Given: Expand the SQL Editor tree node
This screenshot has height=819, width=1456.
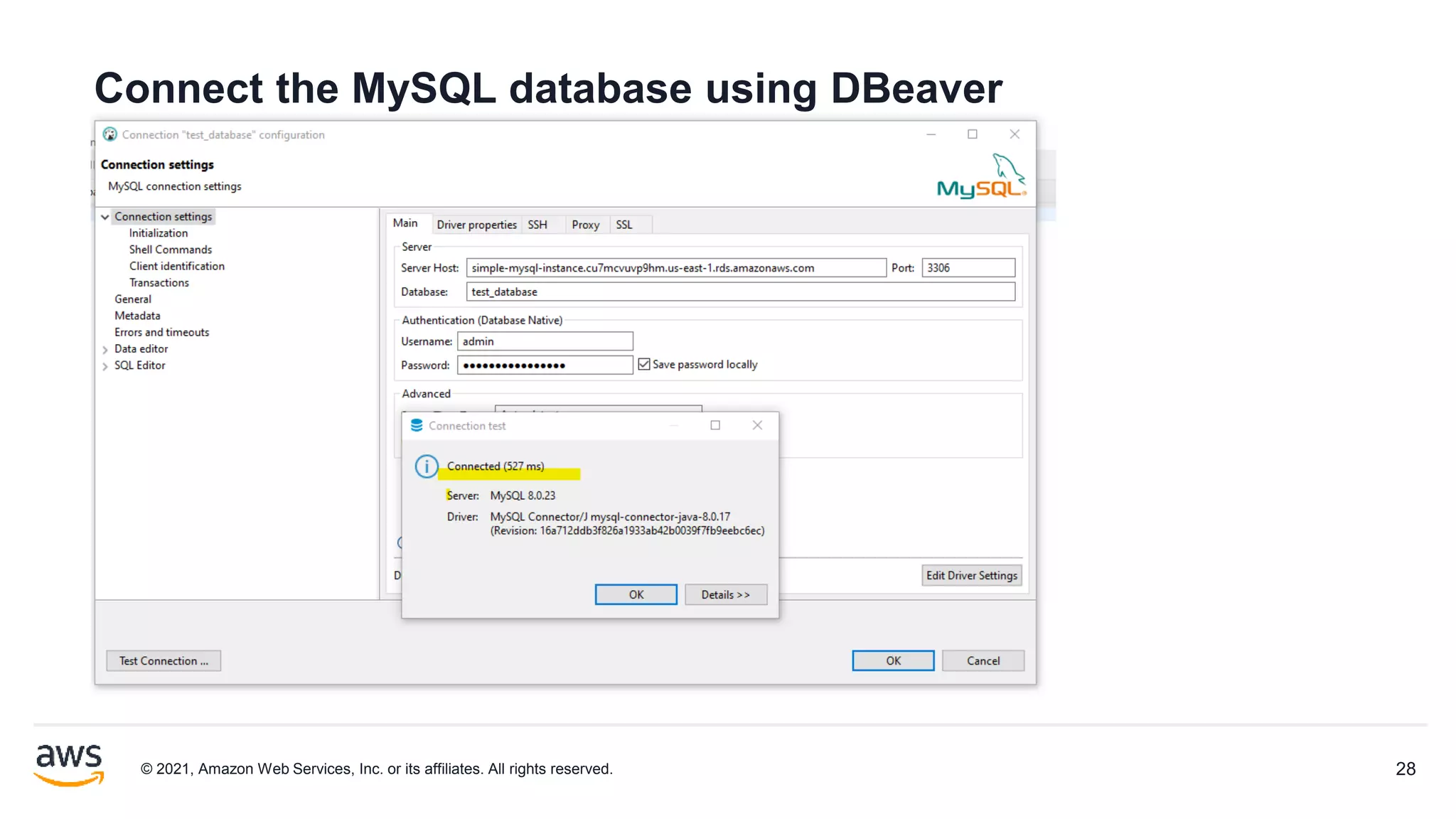Looking at the screenshot, I should pyautogui.click(x=105, y=366).
